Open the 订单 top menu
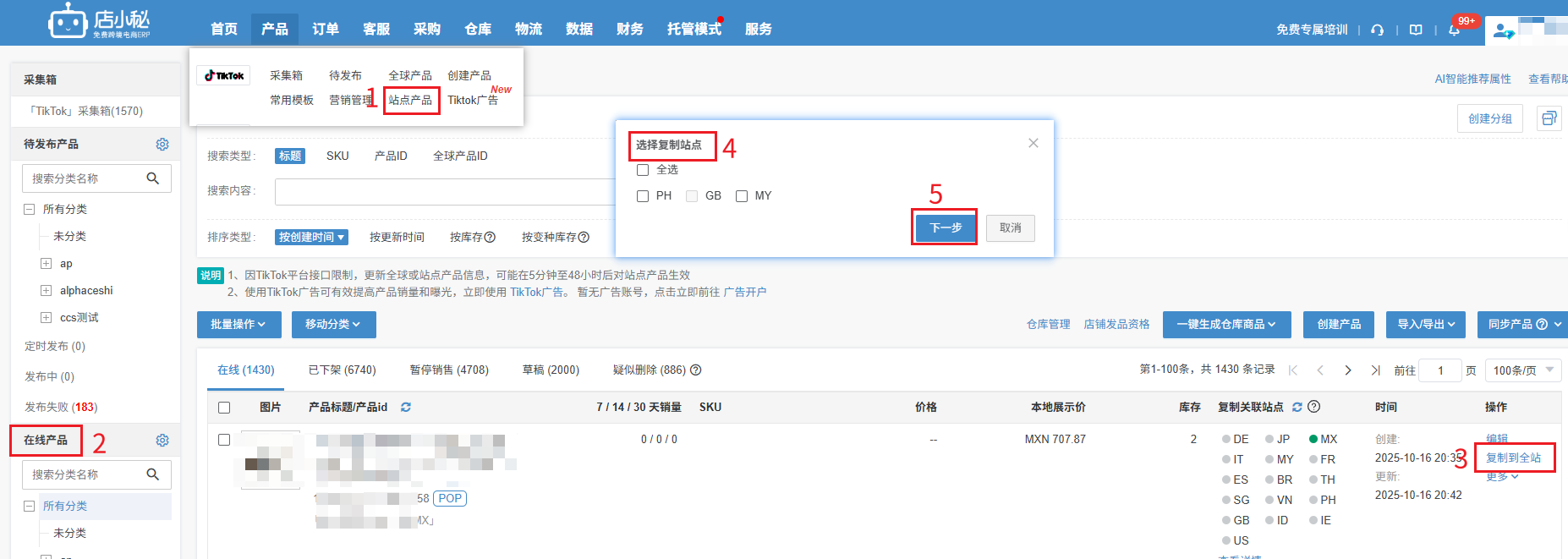This screenshot has height=559, width=1568. click(x=325, y=30)
